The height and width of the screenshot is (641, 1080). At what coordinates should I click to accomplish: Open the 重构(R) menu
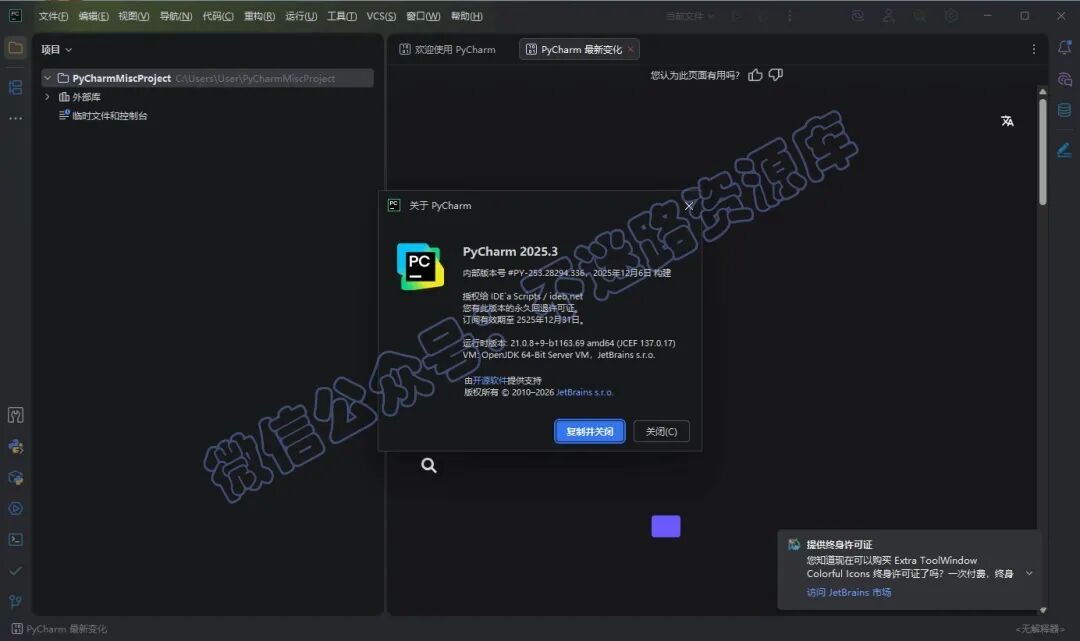pyautogui.click(x=259, y=16)
